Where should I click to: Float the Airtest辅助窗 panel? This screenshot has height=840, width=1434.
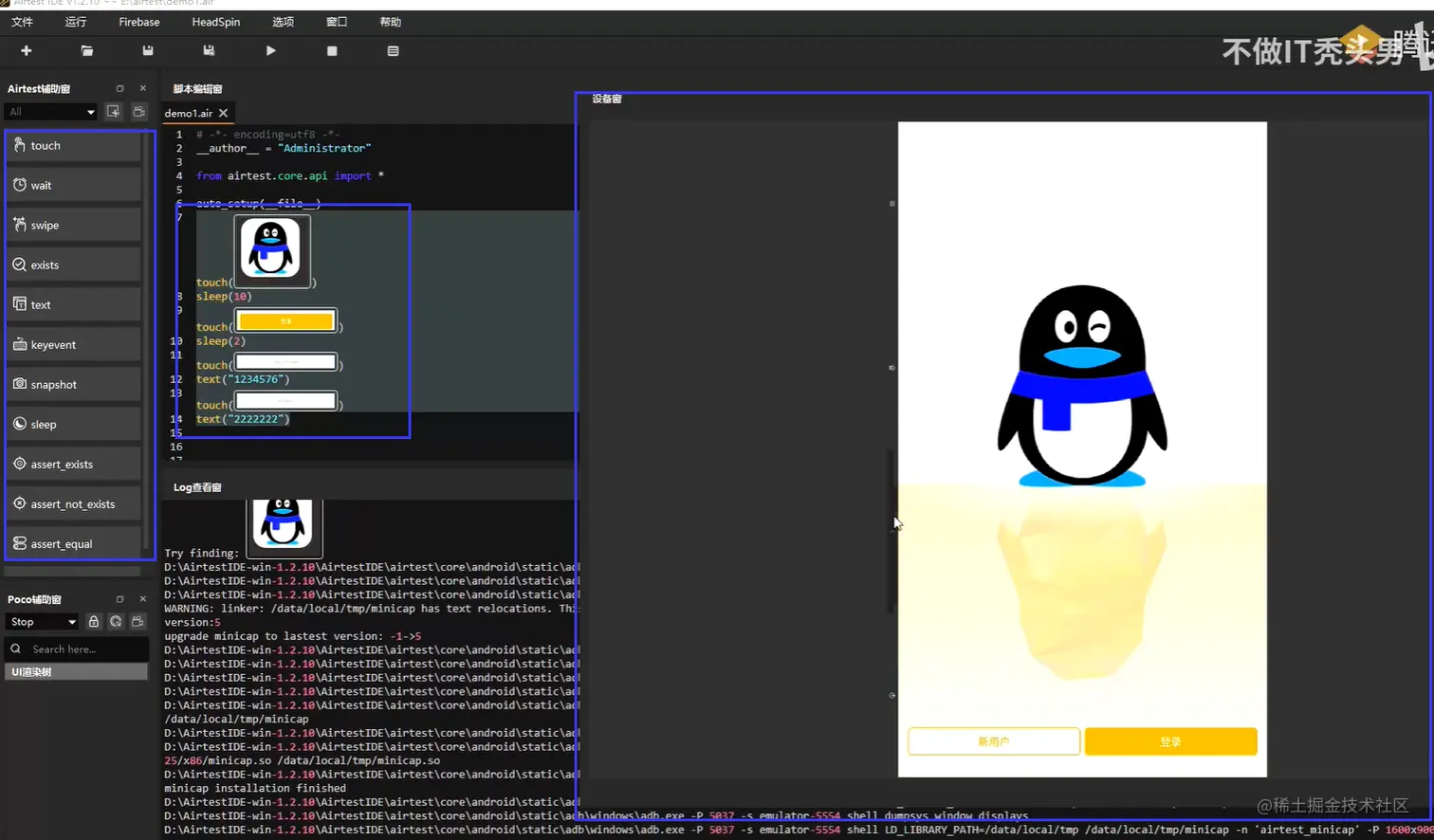coord(119,88)
